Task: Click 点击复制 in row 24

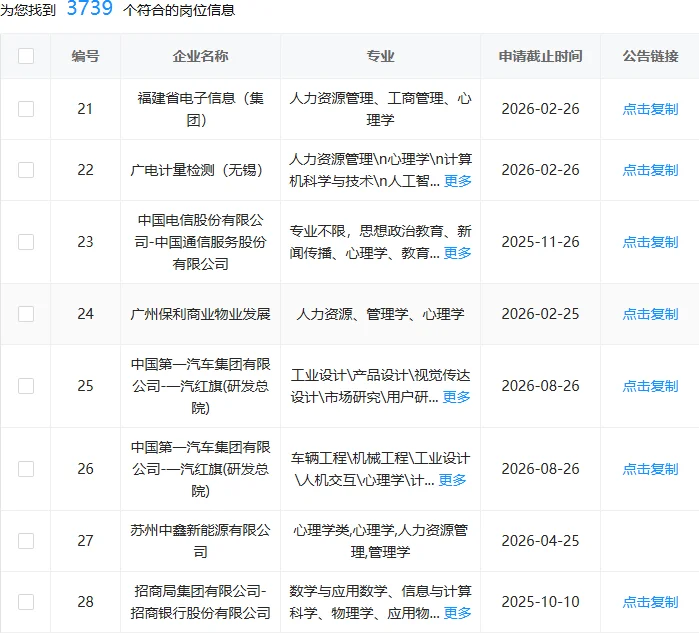Action: coord(650,314)
